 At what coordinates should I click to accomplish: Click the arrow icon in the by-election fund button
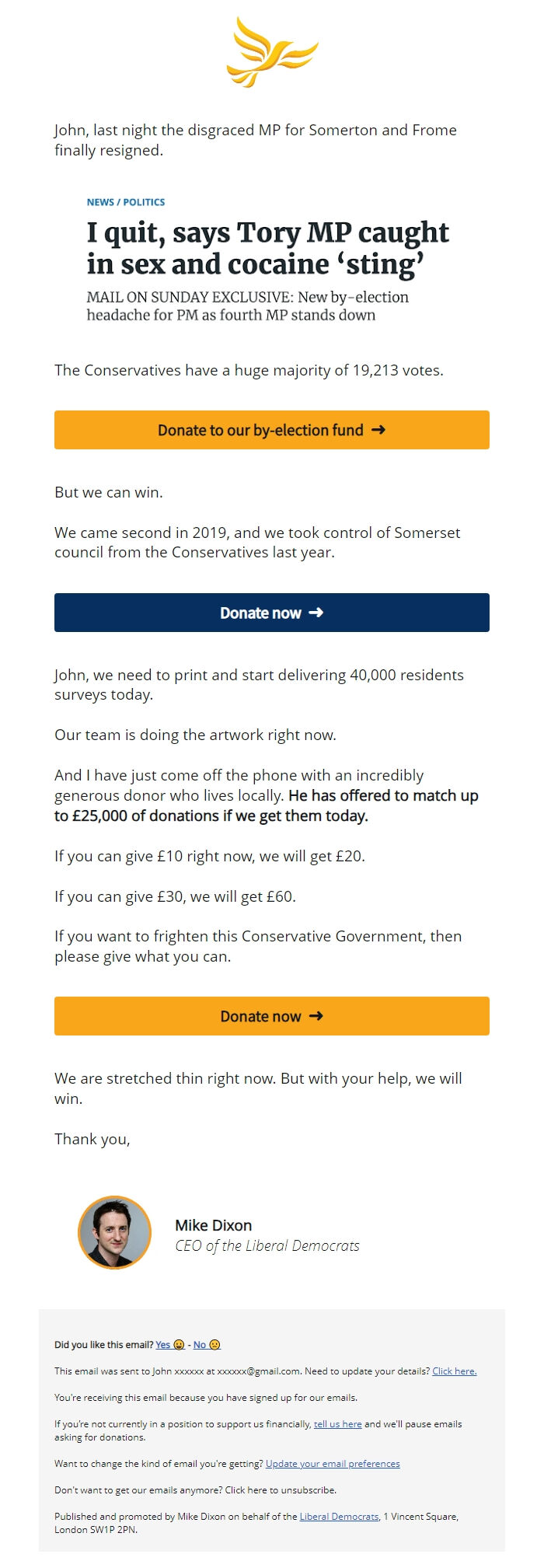pyautogui.click(x=379, y=430)
